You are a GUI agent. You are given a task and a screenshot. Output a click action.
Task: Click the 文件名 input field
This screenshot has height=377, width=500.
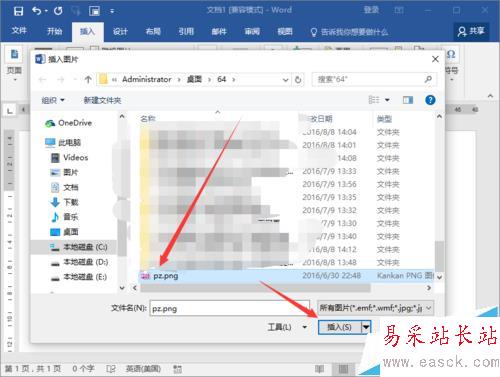point(229,308)
